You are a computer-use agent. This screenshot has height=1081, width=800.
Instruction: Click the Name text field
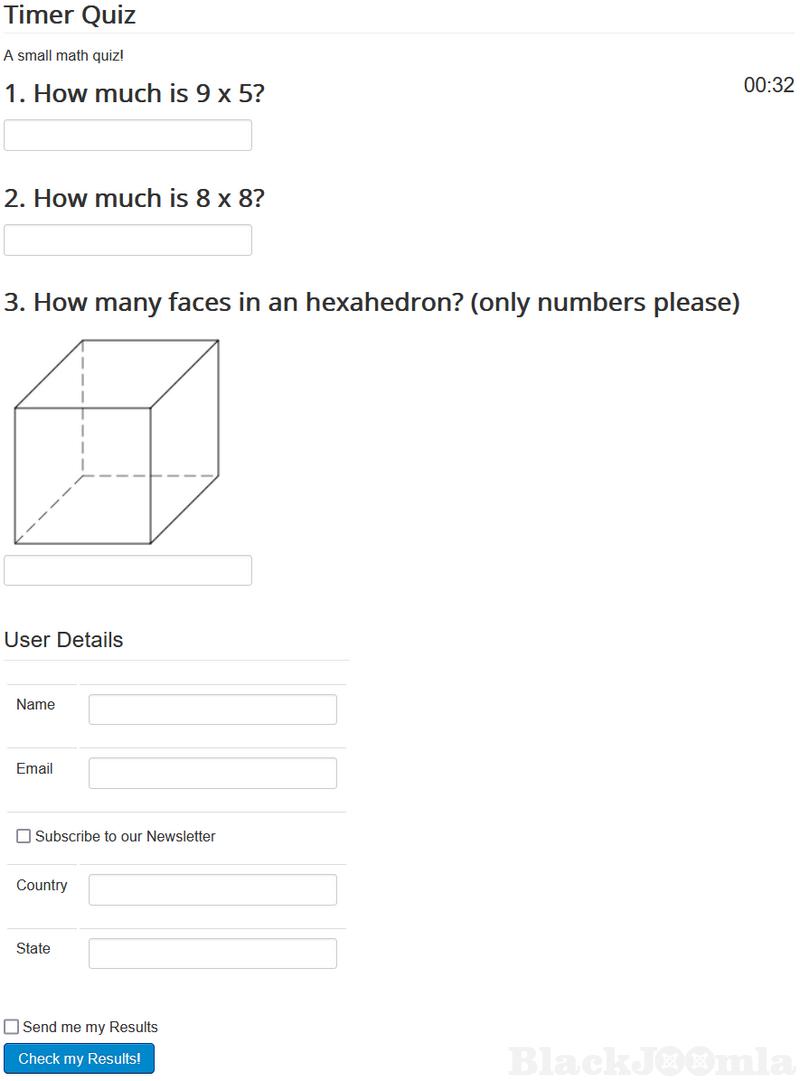pyautogui.click(x=212, y=709)
